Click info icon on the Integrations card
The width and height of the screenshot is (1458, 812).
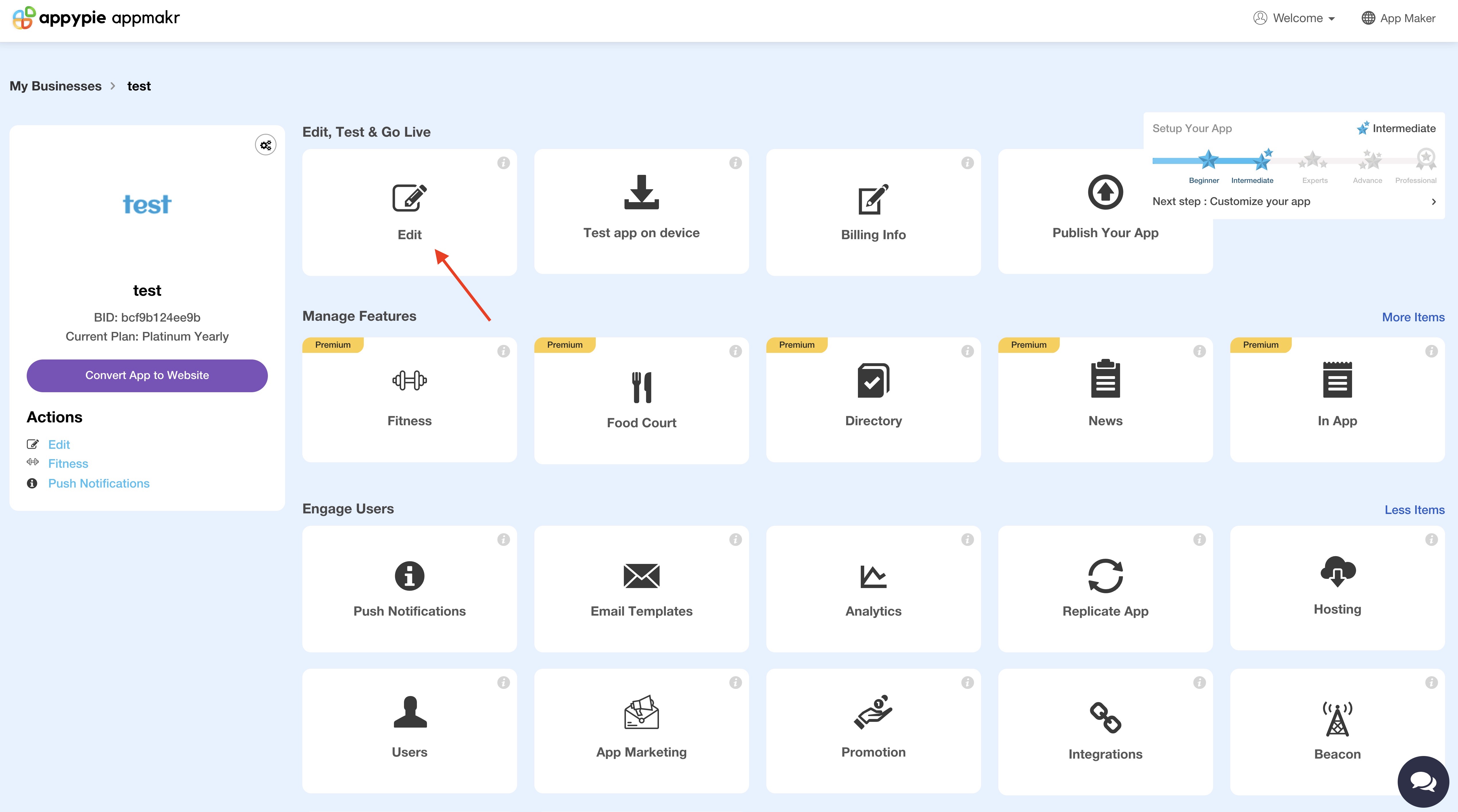pos(1199,683)
